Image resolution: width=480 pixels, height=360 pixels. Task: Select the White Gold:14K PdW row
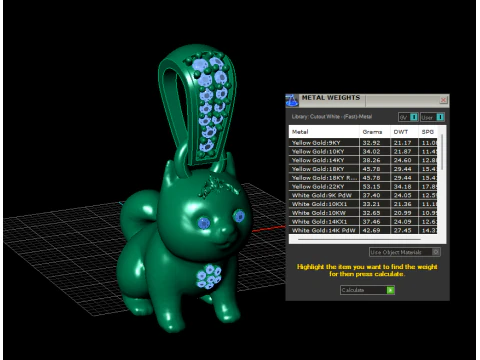(x=363, y=230)
